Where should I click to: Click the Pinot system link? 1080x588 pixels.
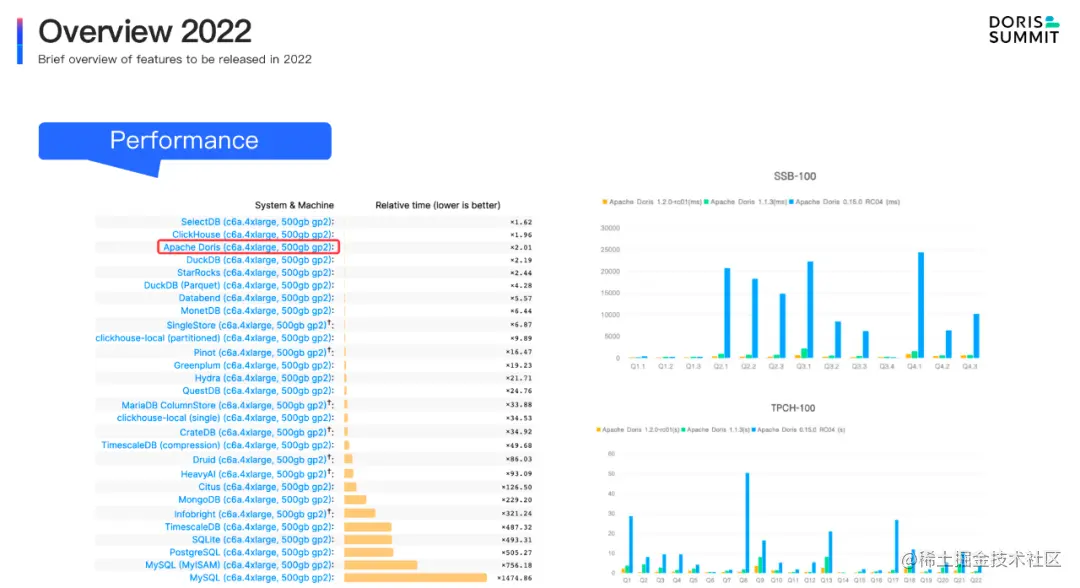pos(264,352)
